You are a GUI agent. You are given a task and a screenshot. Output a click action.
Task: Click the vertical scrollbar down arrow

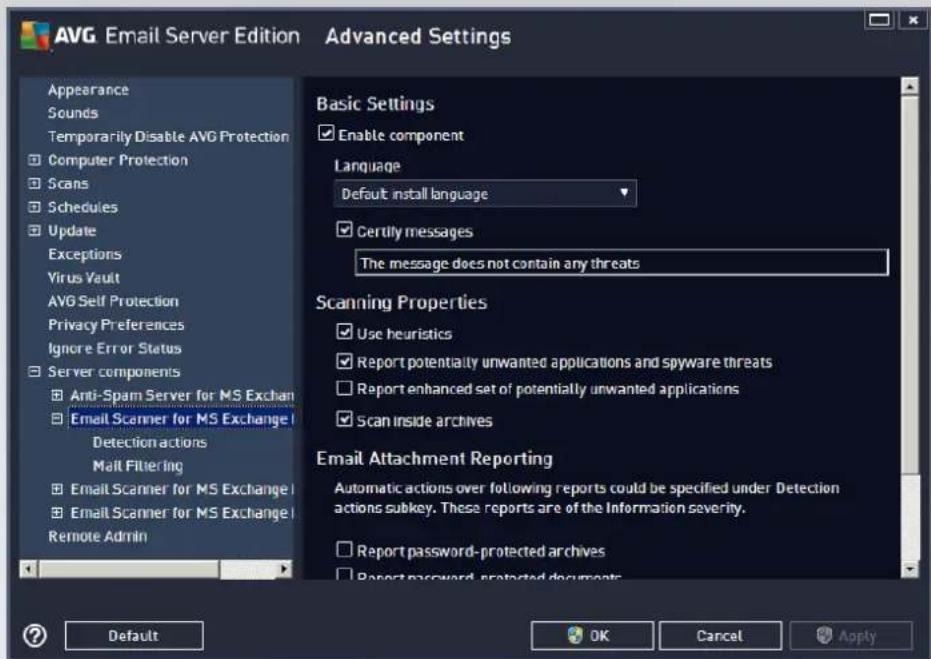(x=910, y=569)
